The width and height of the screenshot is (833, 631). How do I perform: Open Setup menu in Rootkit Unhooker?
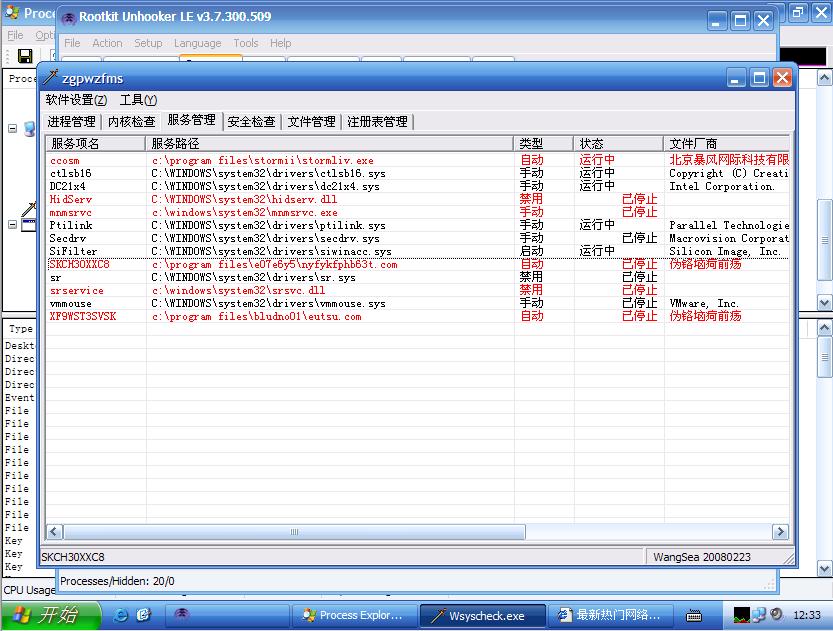(x=148, y=43)
